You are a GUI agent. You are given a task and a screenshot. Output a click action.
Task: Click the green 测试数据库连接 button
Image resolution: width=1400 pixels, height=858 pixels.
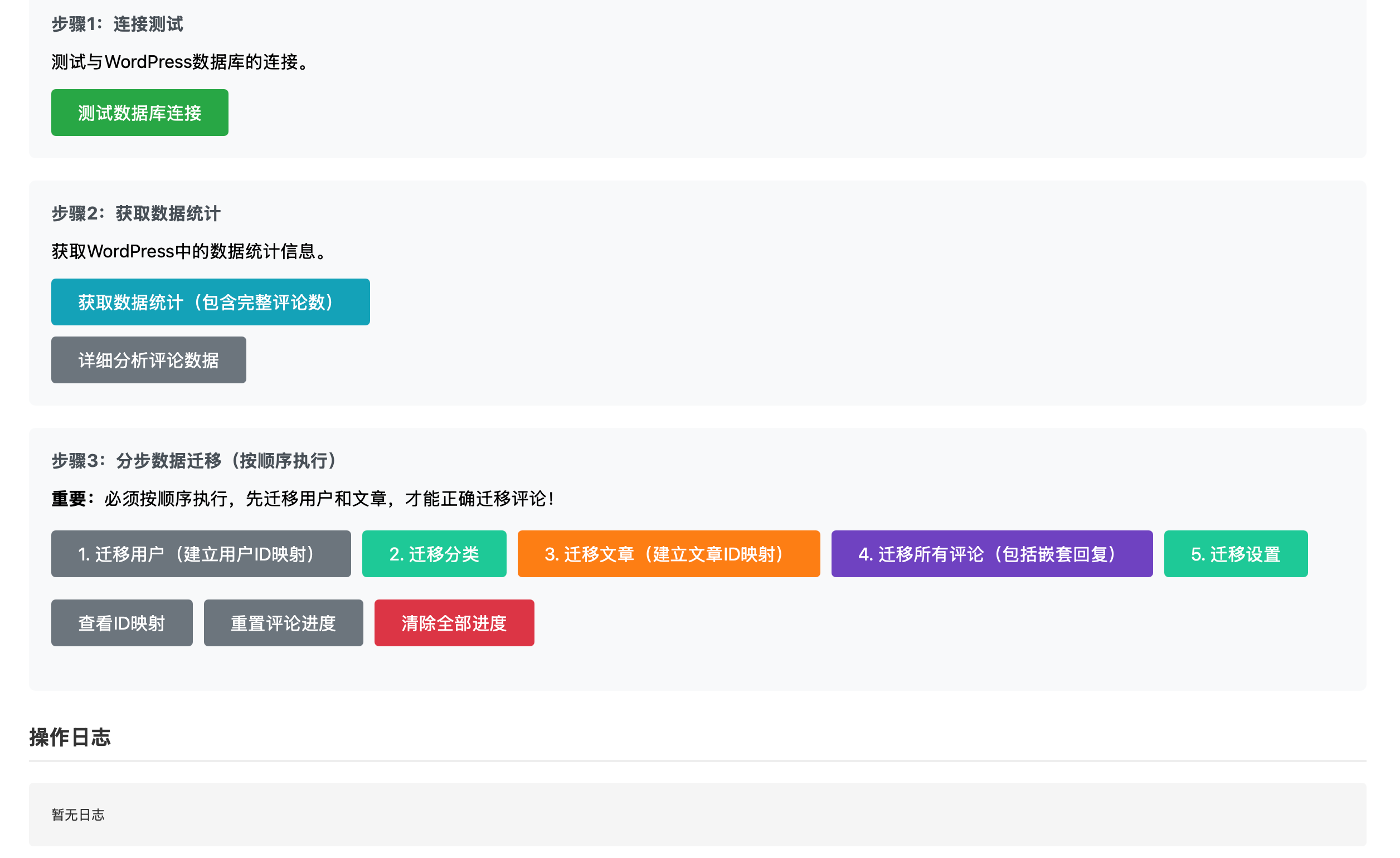tap(139, 113)
